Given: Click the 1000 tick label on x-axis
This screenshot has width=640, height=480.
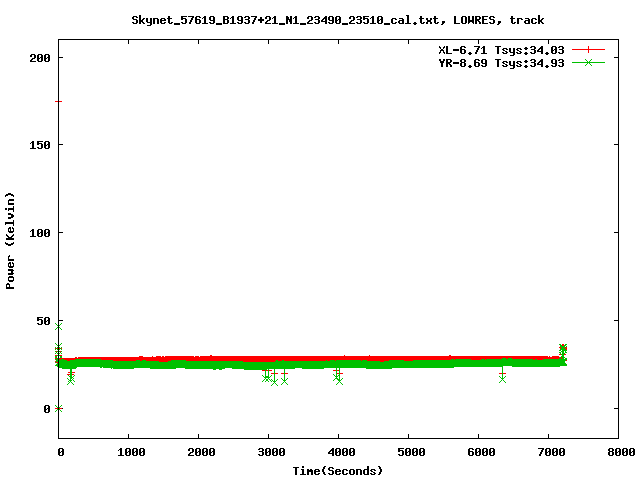Looking at the screenshot, I should click(x=130, y=452).
